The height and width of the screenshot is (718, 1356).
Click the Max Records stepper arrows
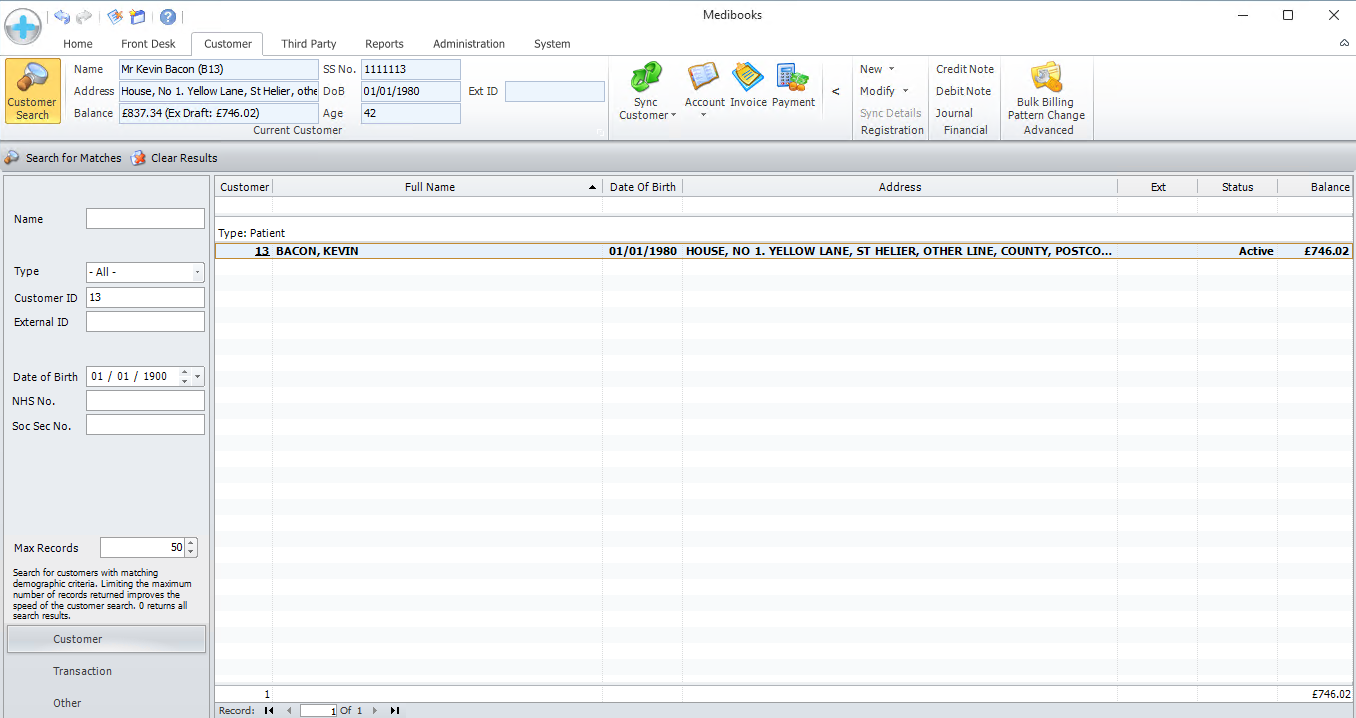point(191,547)
